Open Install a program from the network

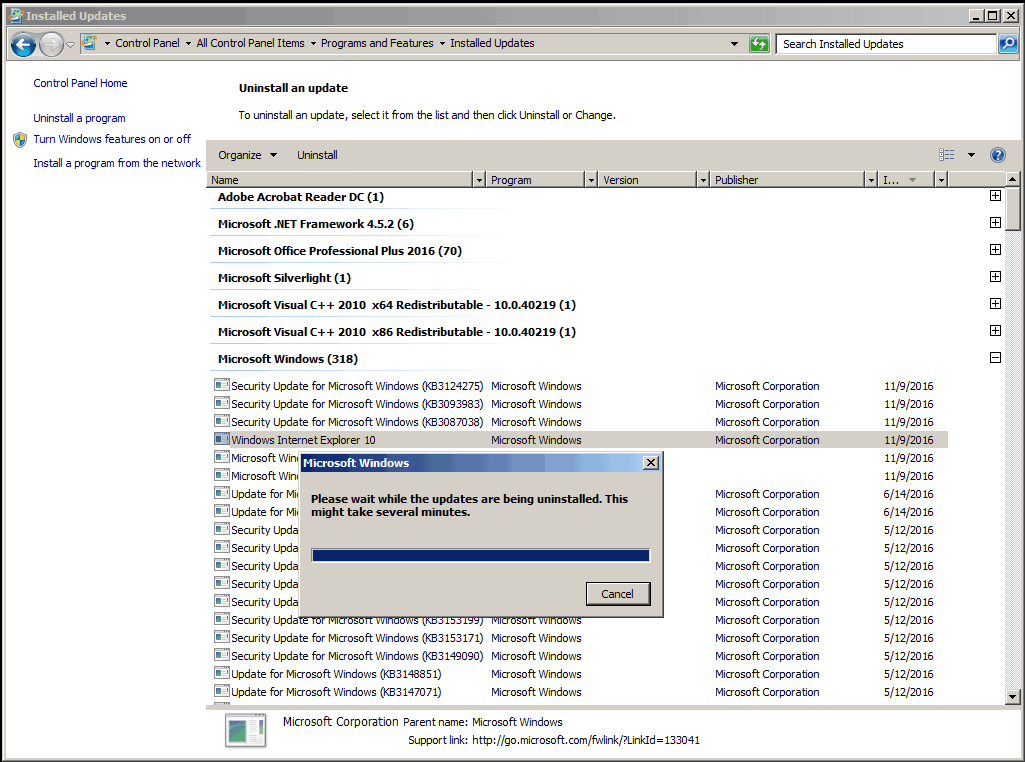[117, 163]
